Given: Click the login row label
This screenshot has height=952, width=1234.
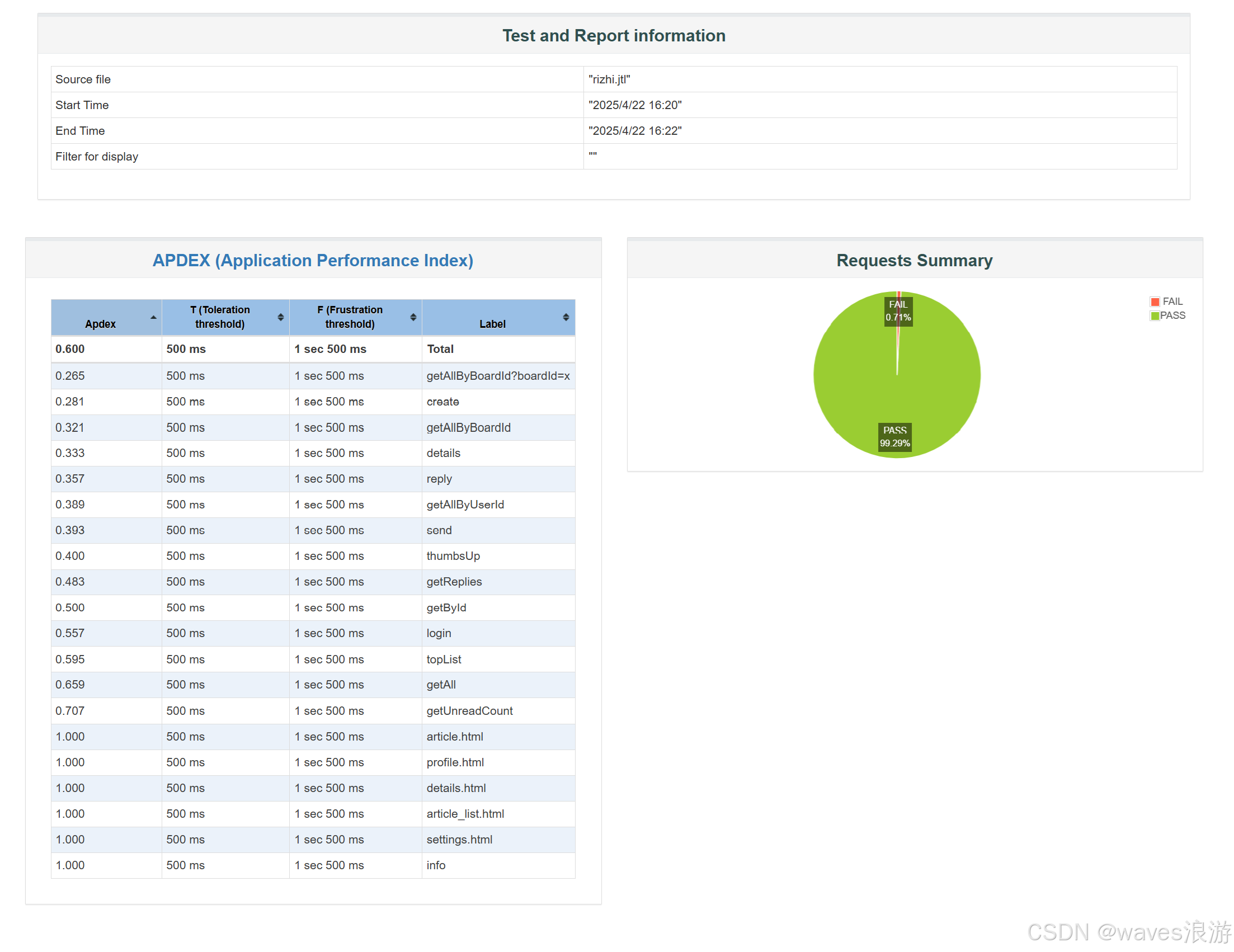Looking at the screenshot, I should tap(439, 633).
